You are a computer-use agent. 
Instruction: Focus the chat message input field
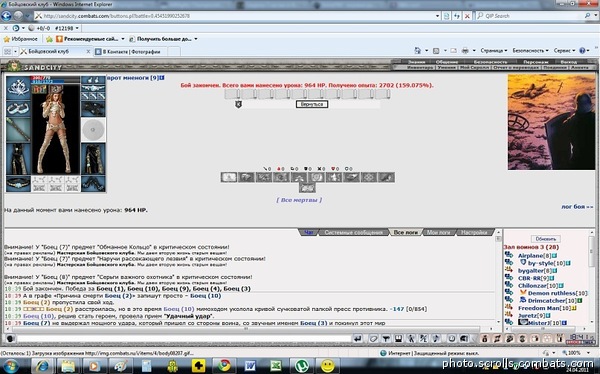[184, 338]
